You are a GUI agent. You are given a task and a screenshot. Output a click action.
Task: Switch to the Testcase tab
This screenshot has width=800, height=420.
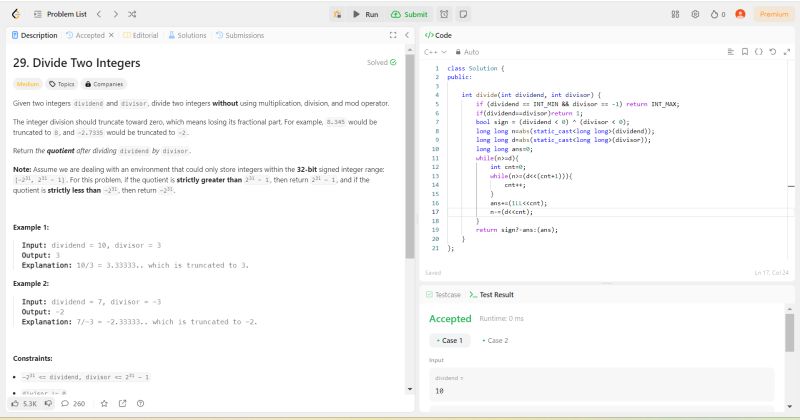(x=443, y=294)
